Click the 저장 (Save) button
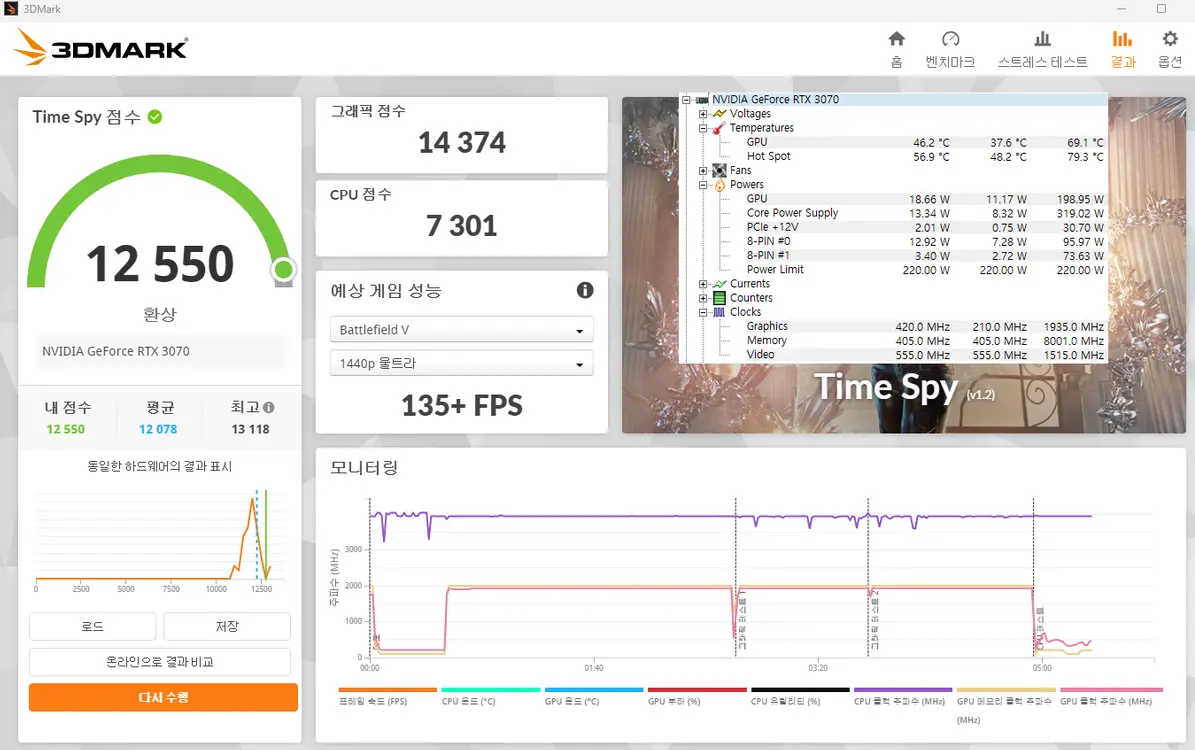The width and height of the screenshot is (1195, 750). point(227,627)
